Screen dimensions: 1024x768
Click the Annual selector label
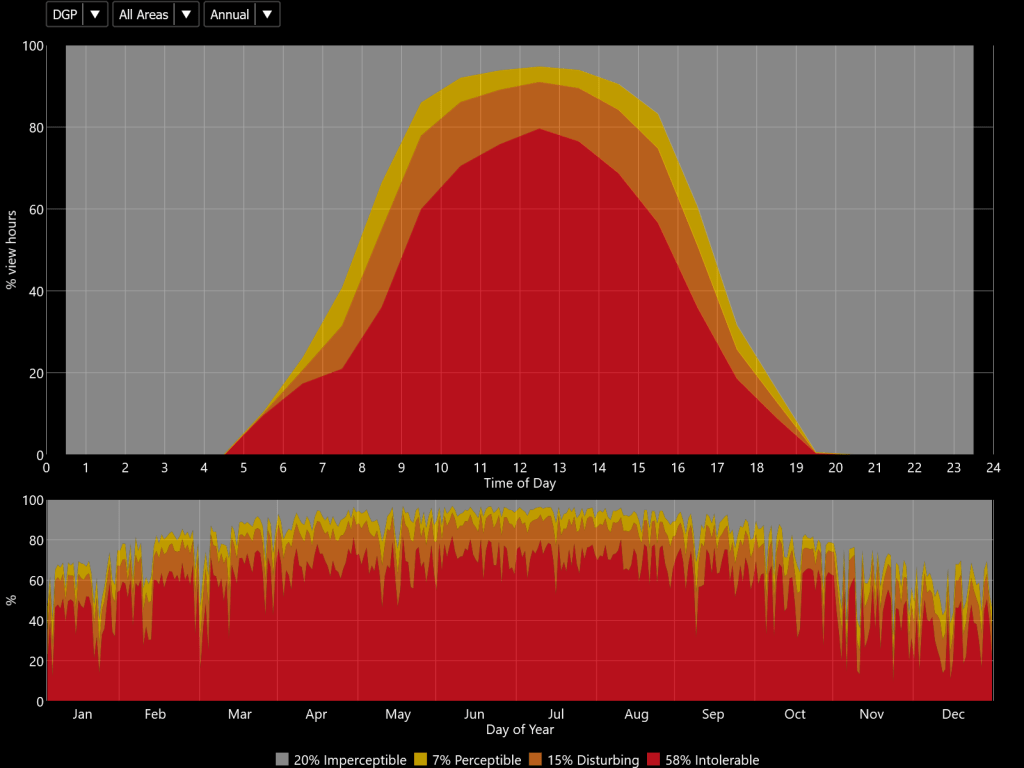(x=230, y=15)
